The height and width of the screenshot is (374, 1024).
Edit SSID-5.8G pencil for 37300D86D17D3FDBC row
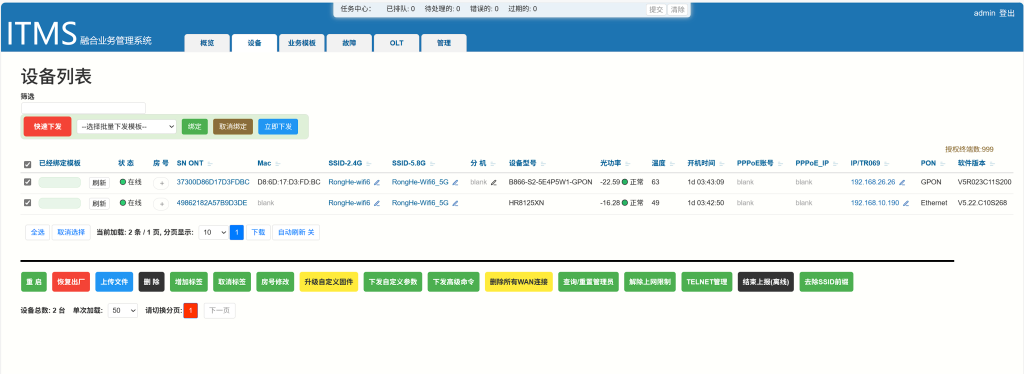pyautogui.click(x=455, y=183)
